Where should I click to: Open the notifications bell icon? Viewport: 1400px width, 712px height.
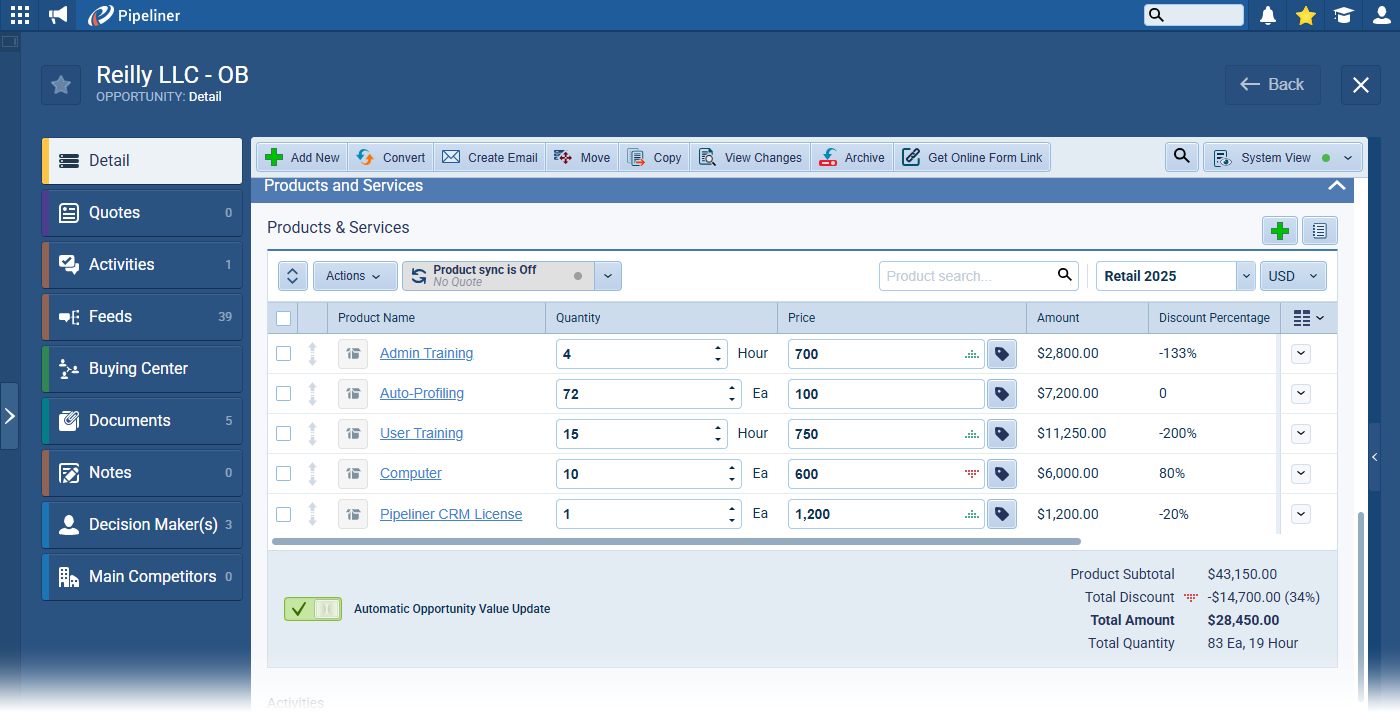pos(1268,15)
